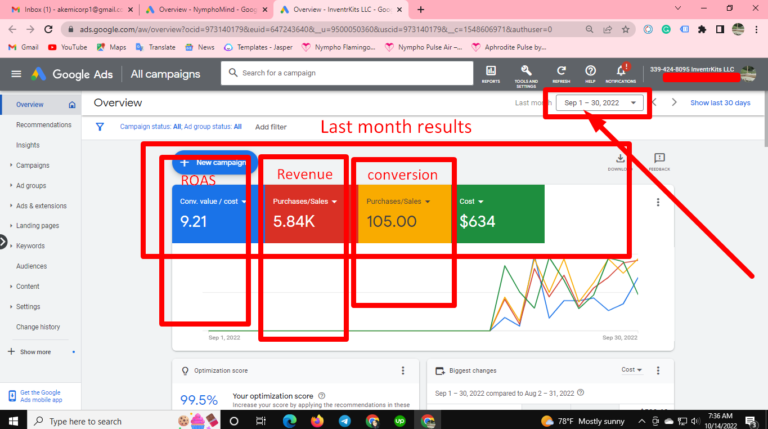Click the Show last 30 days link
Viewport: 768px width, 429px height.
pos(720,103)
